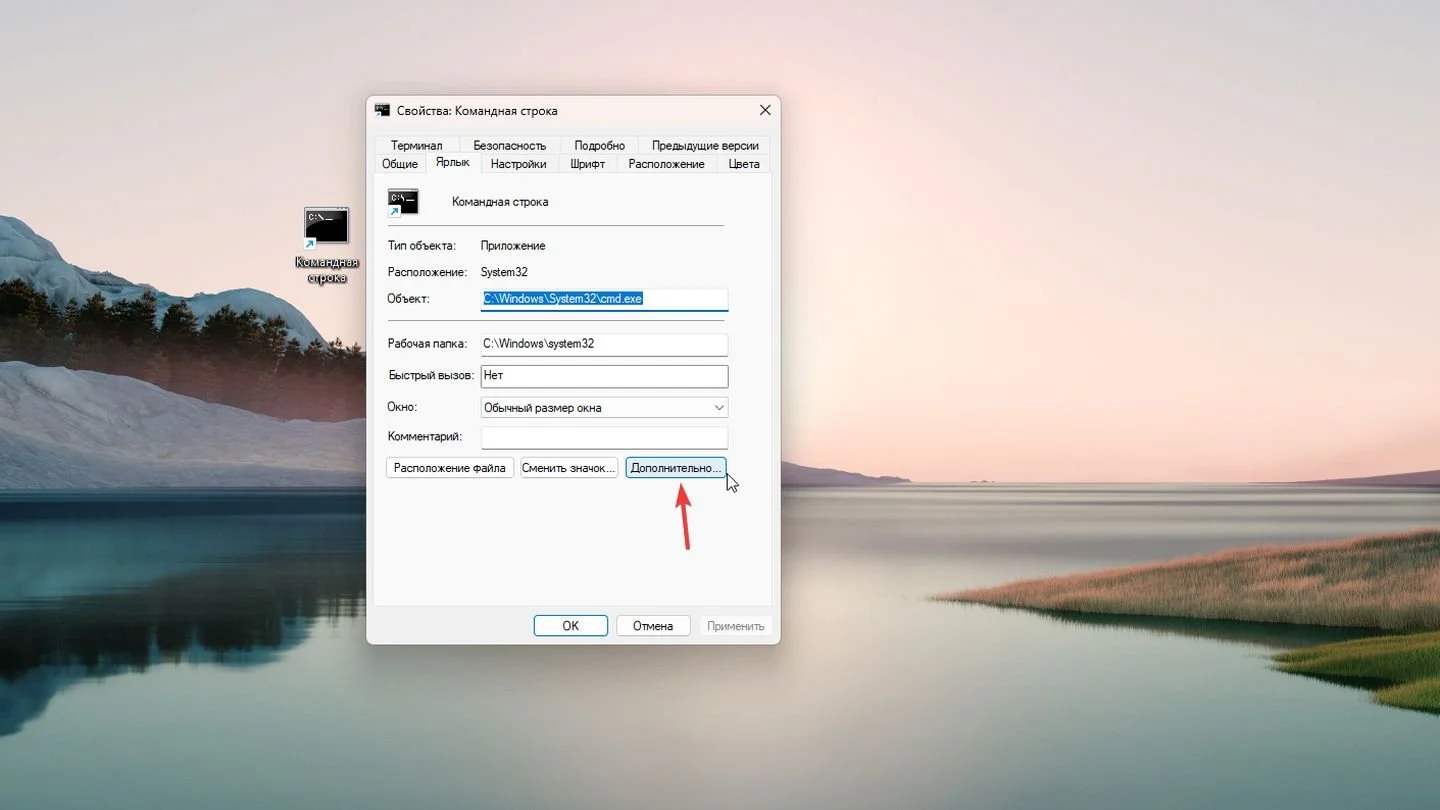Switch to the Шрифт tab

coord(587,164)
